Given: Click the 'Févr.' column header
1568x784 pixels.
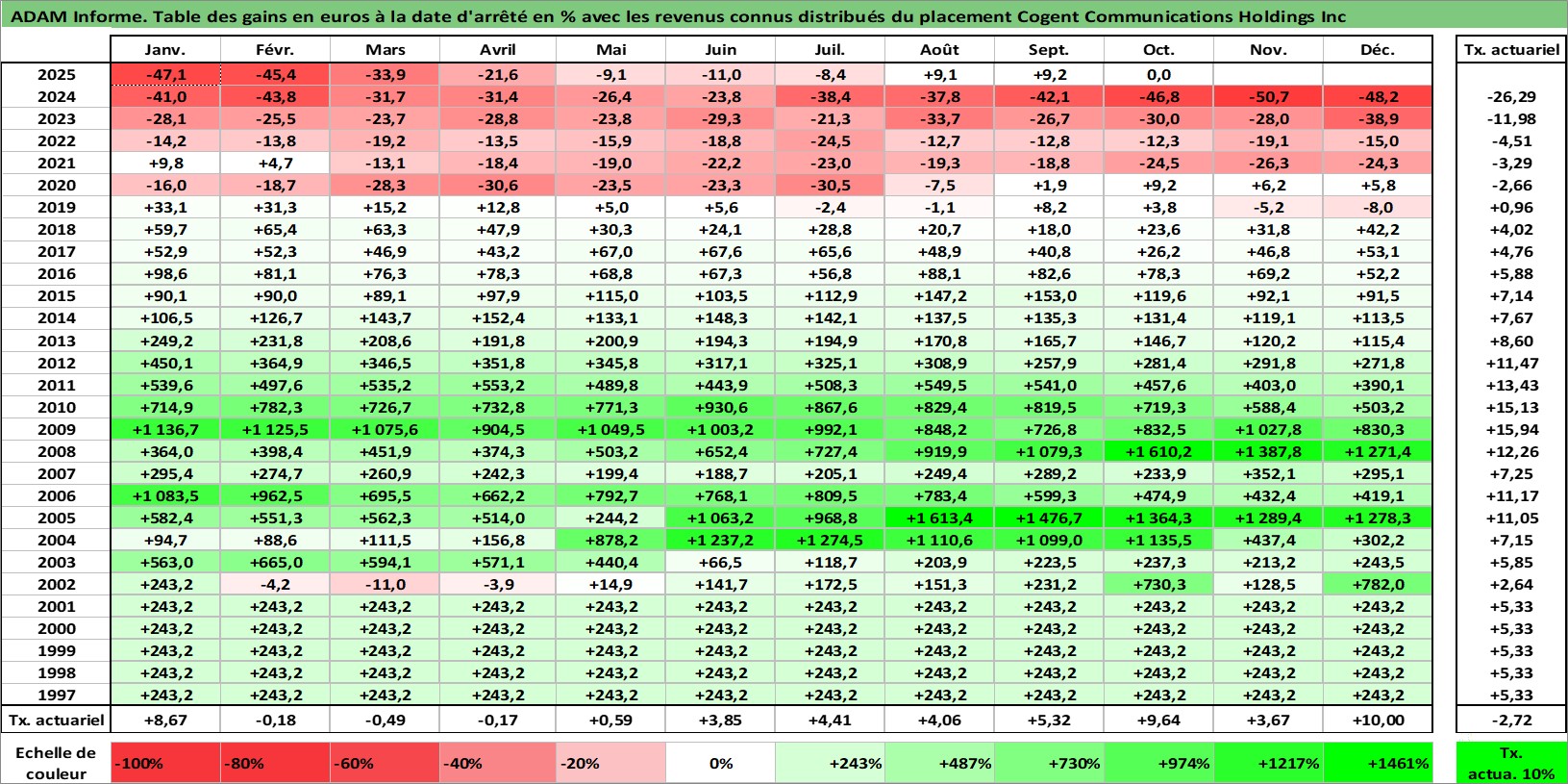Looking at the screenshot, I should click(275, 50).
